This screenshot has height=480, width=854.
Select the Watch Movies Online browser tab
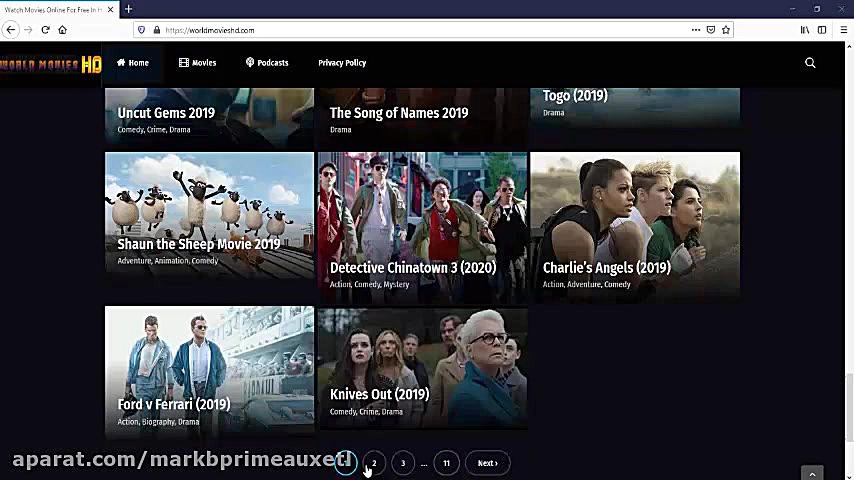click(x=59, y=9)
